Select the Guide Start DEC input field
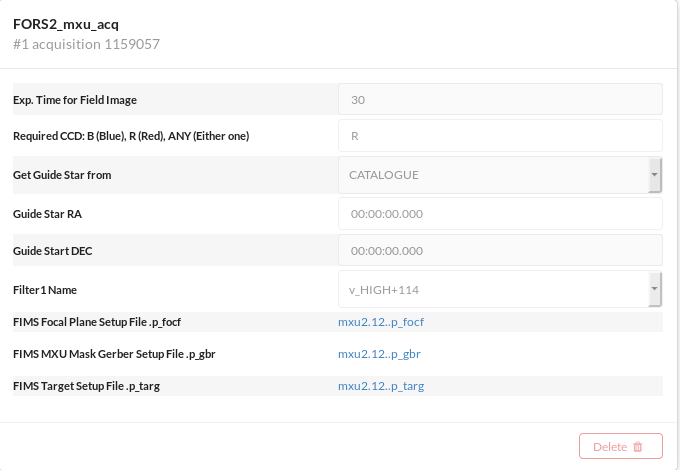 click(500, 250)
